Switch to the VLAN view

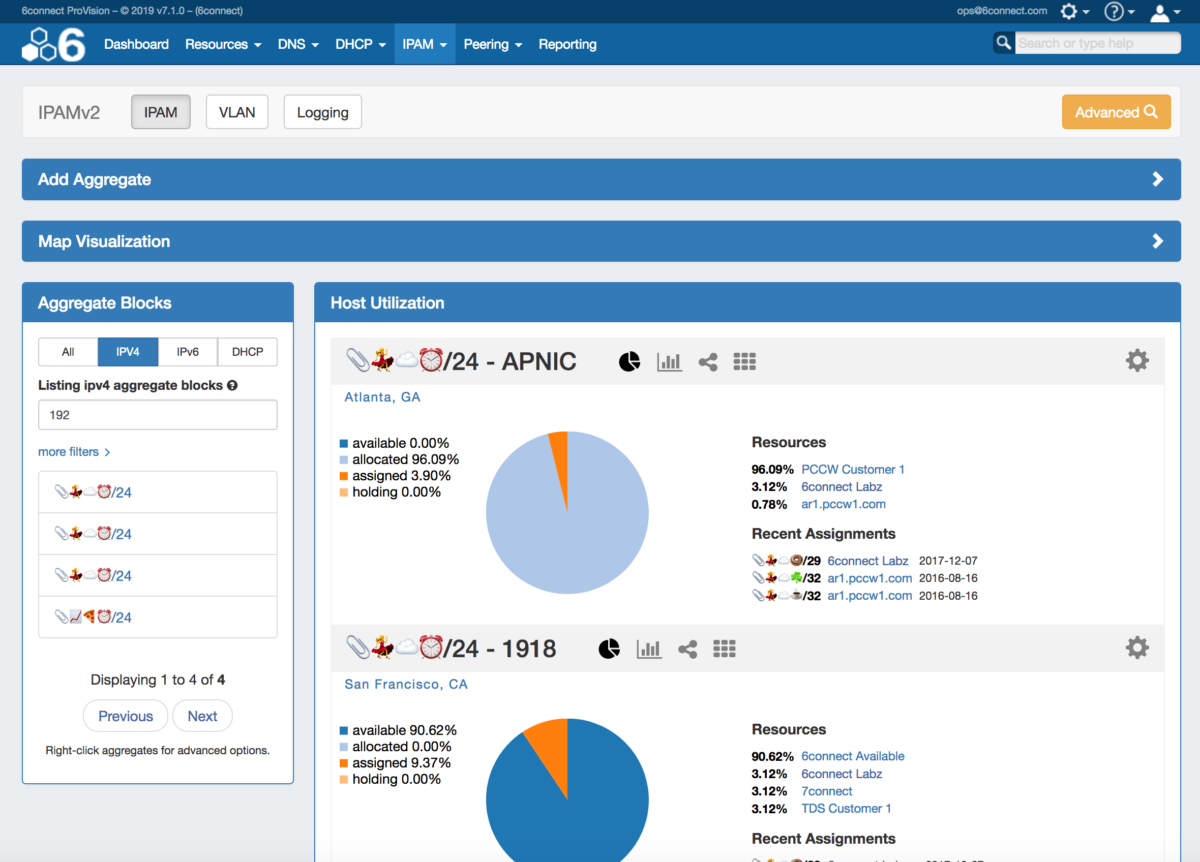tap(237, 112)
